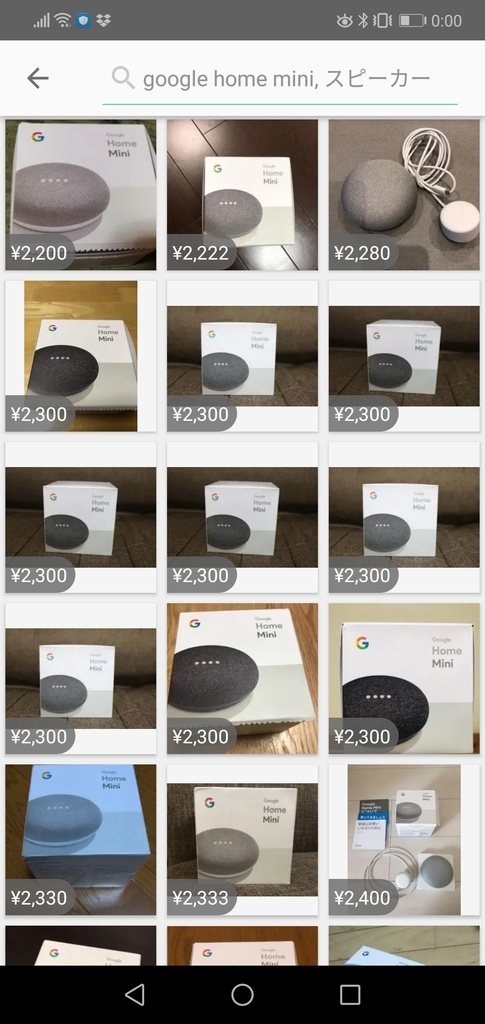Image resolution: width=485 pixels, height=1024 pixels.
Task: Tap the back arrow icon
Action: tap(38, 78)
